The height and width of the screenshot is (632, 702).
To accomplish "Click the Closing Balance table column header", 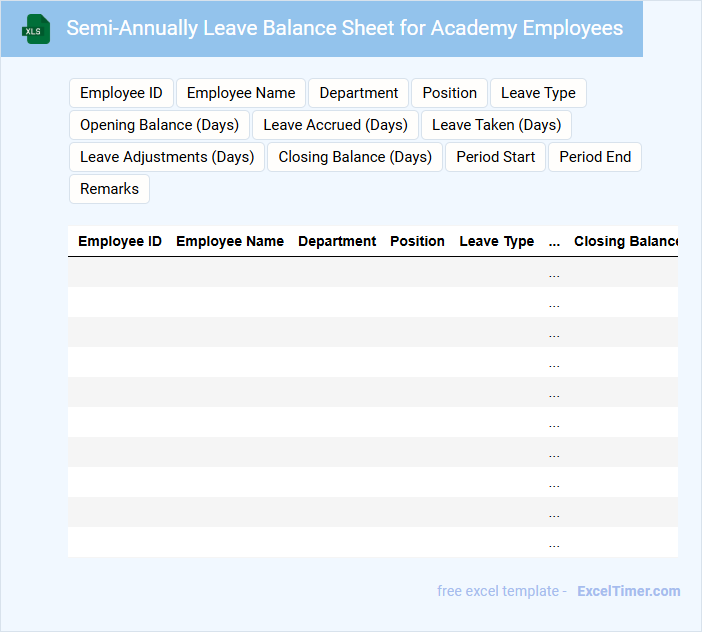I will tap(626, 241).
